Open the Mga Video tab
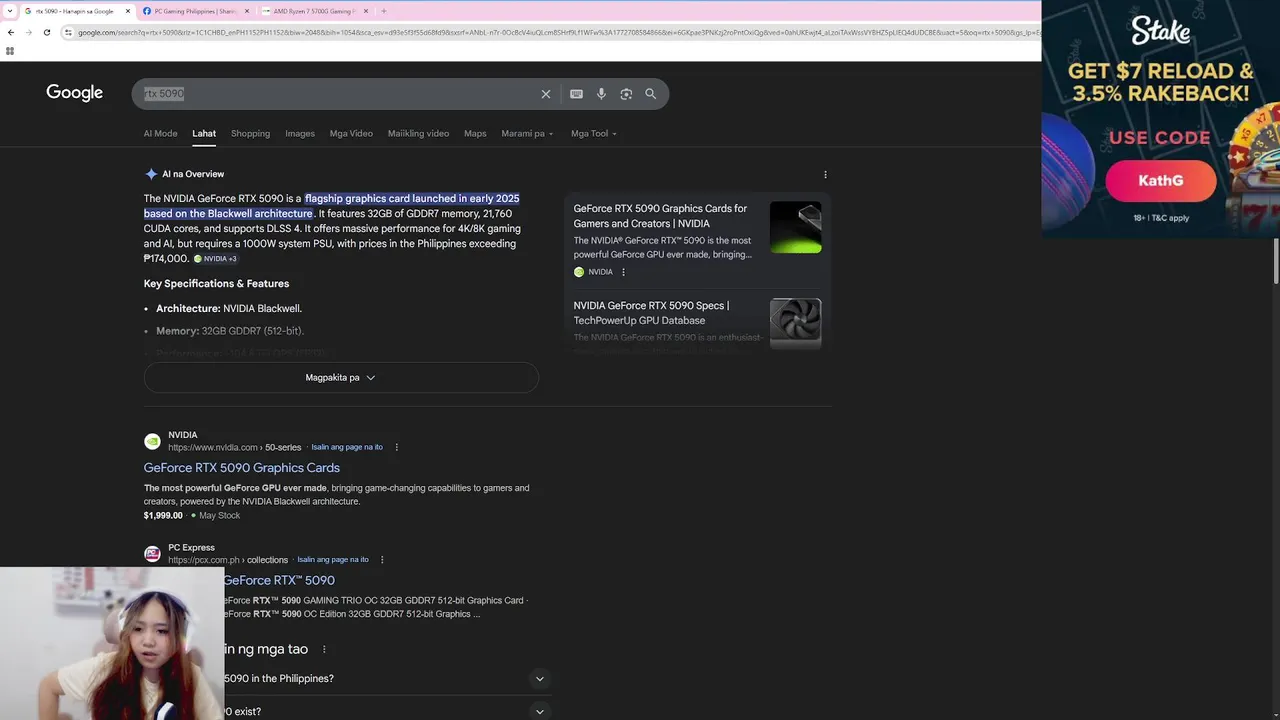This screenshot has height=720, width=1280. tap(351, 133)
